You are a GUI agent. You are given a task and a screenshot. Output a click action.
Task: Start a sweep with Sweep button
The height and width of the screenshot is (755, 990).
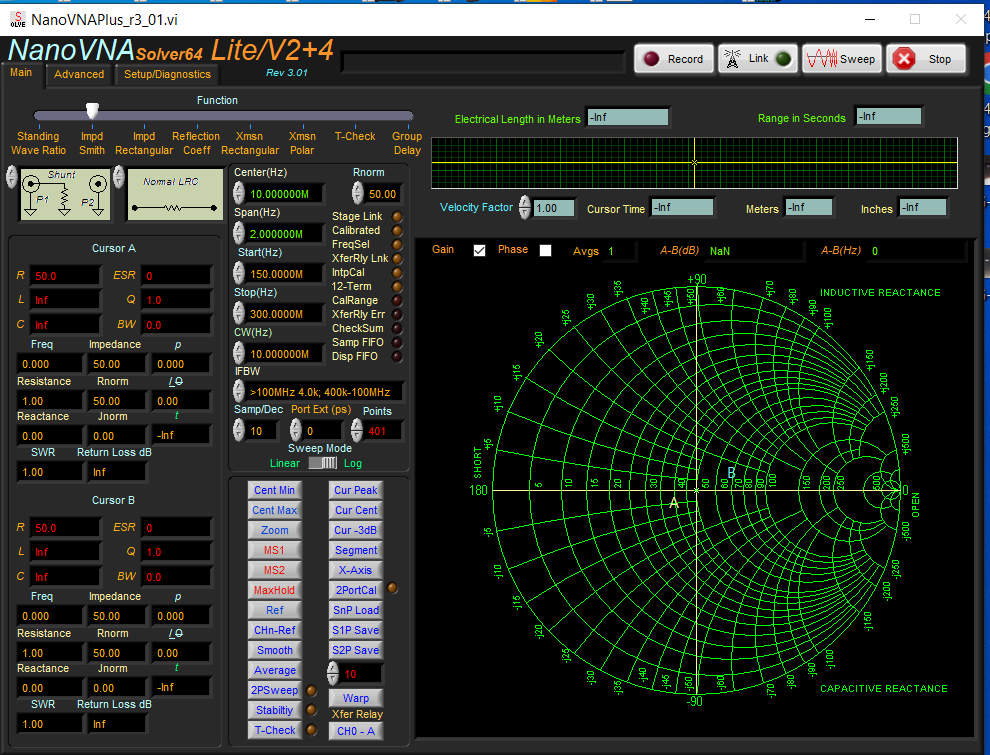[x=842, y=59]
